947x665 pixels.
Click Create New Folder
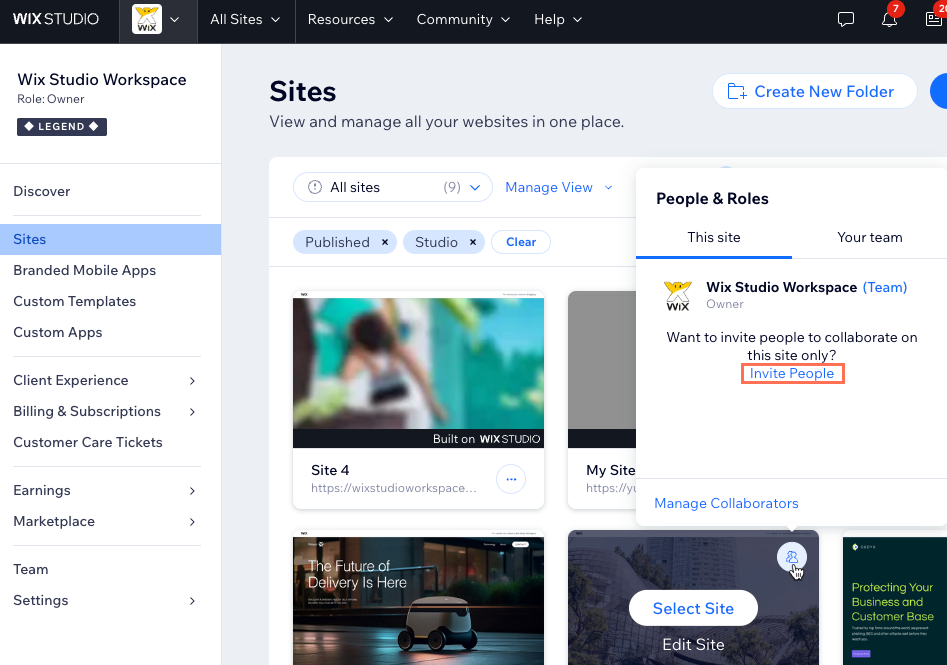[815, 91]
